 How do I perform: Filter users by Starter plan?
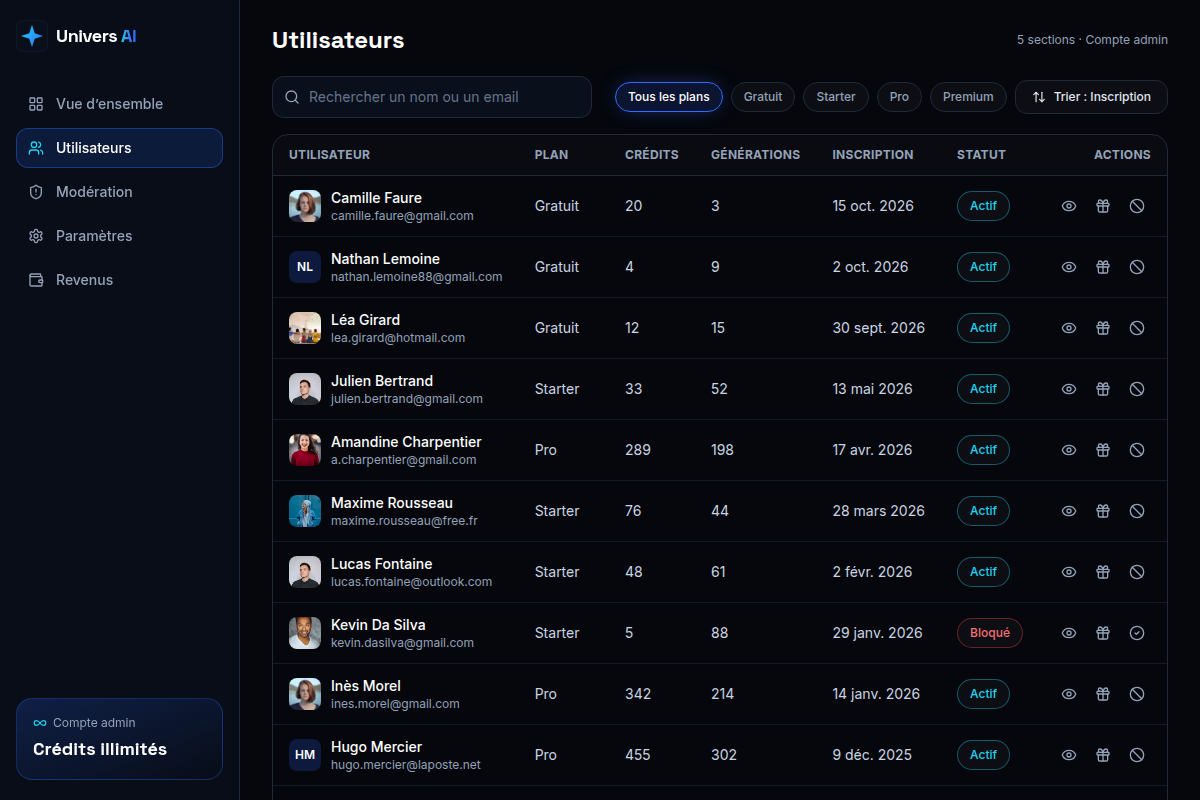coord(836,97)
